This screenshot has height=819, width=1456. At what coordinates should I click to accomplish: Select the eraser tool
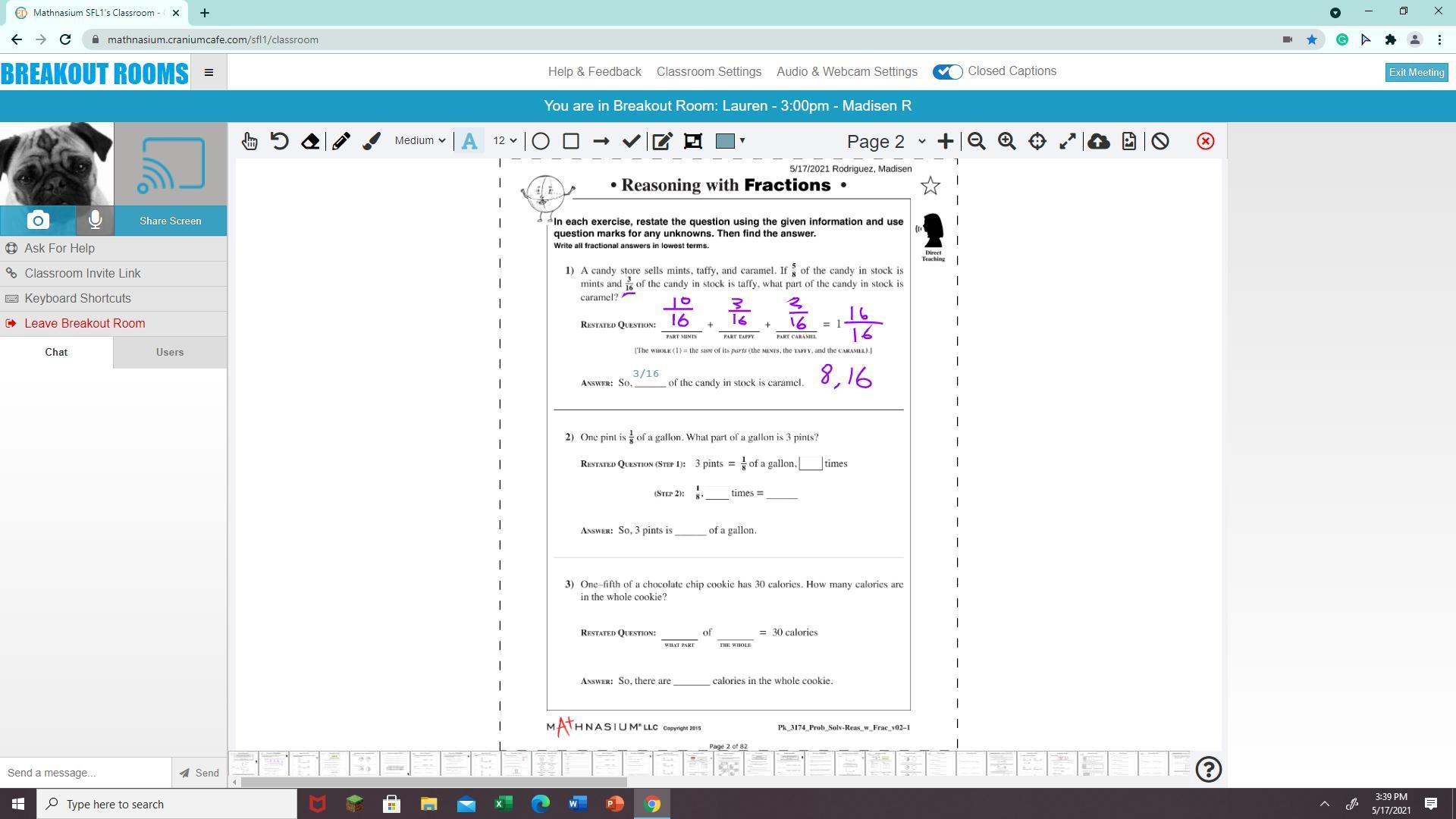[310, 141]
